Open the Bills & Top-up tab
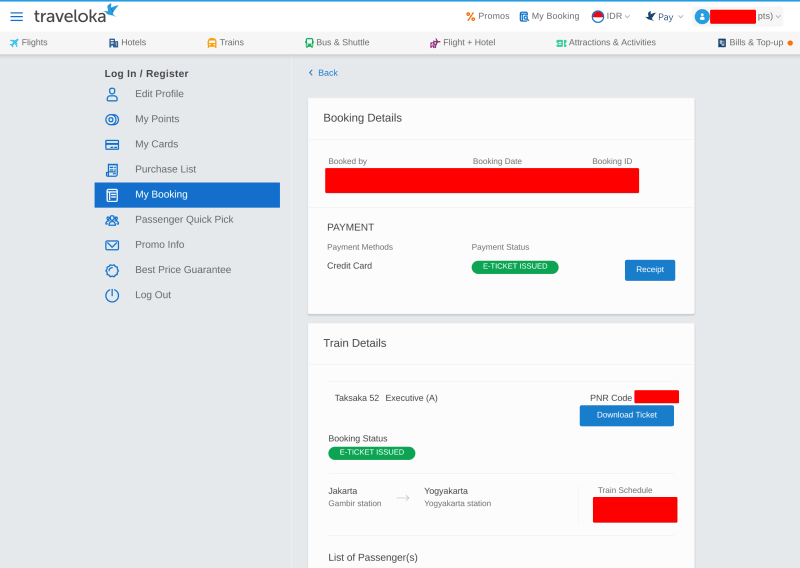Viewport: 800px width, 568px height. tap(755, 43)
